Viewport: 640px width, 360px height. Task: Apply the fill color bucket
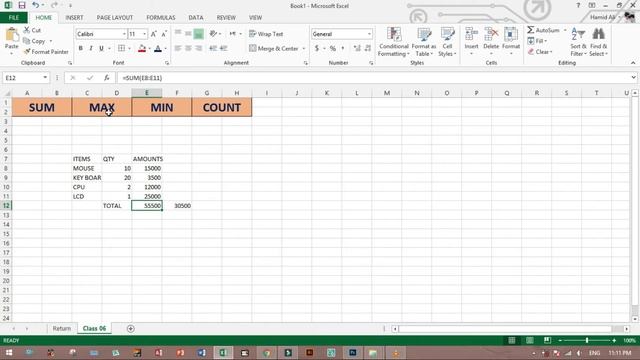coord(142,48)
